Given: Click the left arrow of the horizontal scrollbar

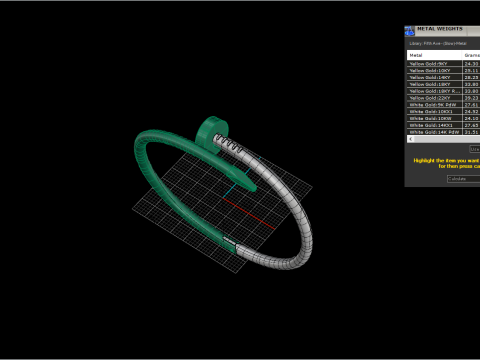Looking at the screenshot, I should [x=411, y=139].
